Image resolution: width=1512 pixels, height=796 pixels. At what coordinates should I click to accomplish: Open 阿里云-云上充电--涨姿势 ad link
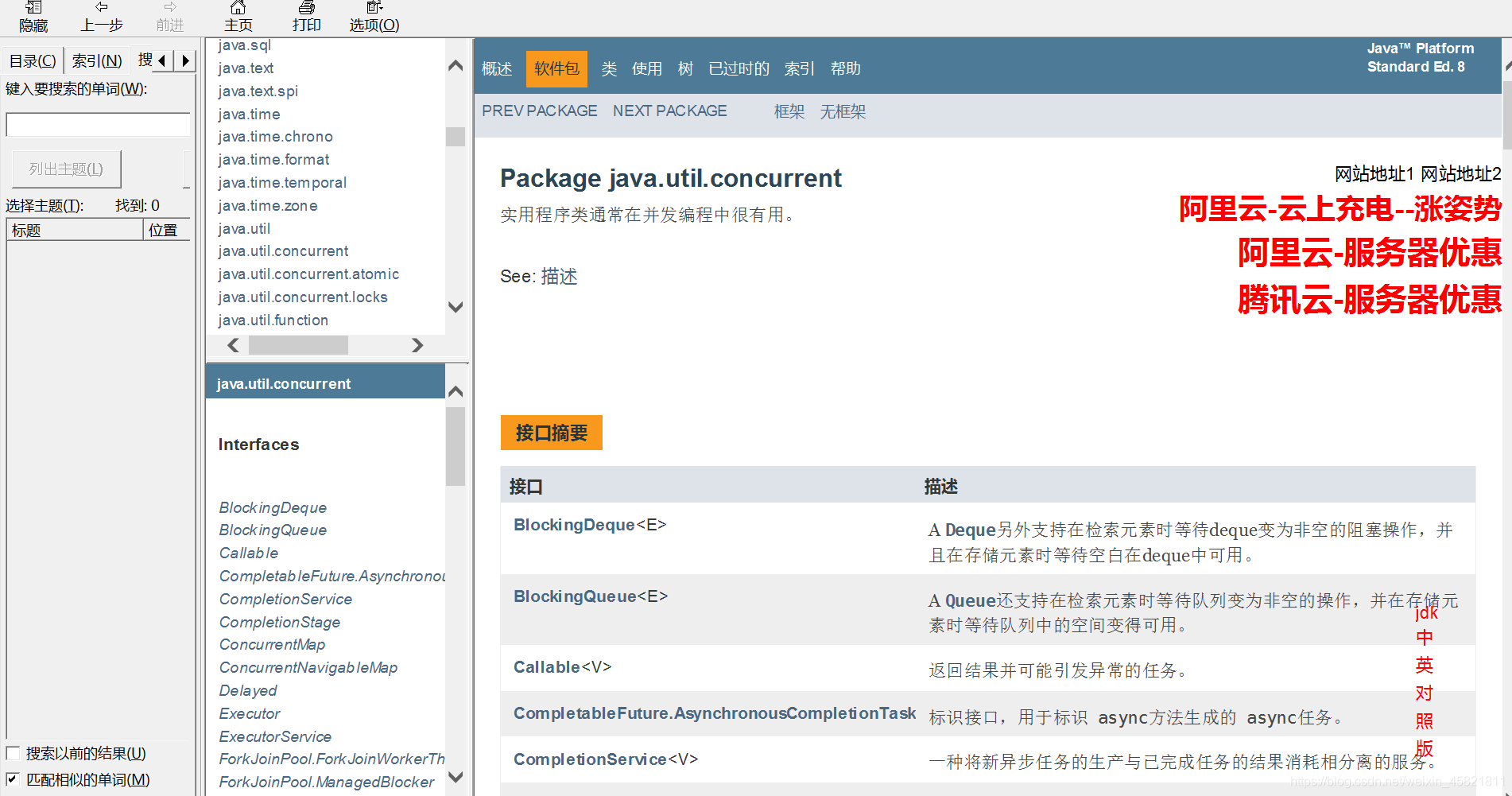point(1340,209)
